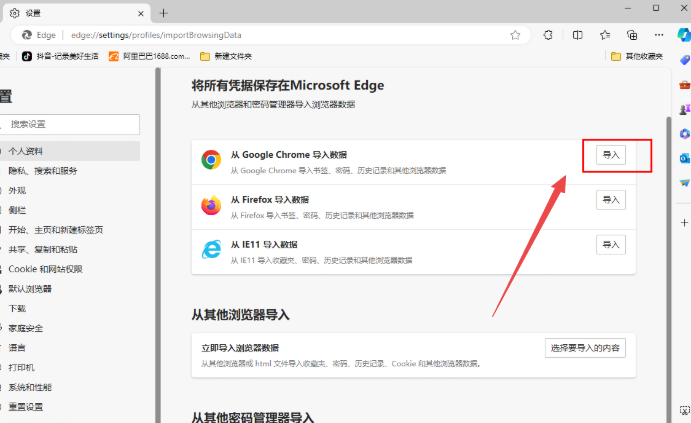
Task: Open 开始、主页和新建标签页 settings
Action: coord(56,230)
